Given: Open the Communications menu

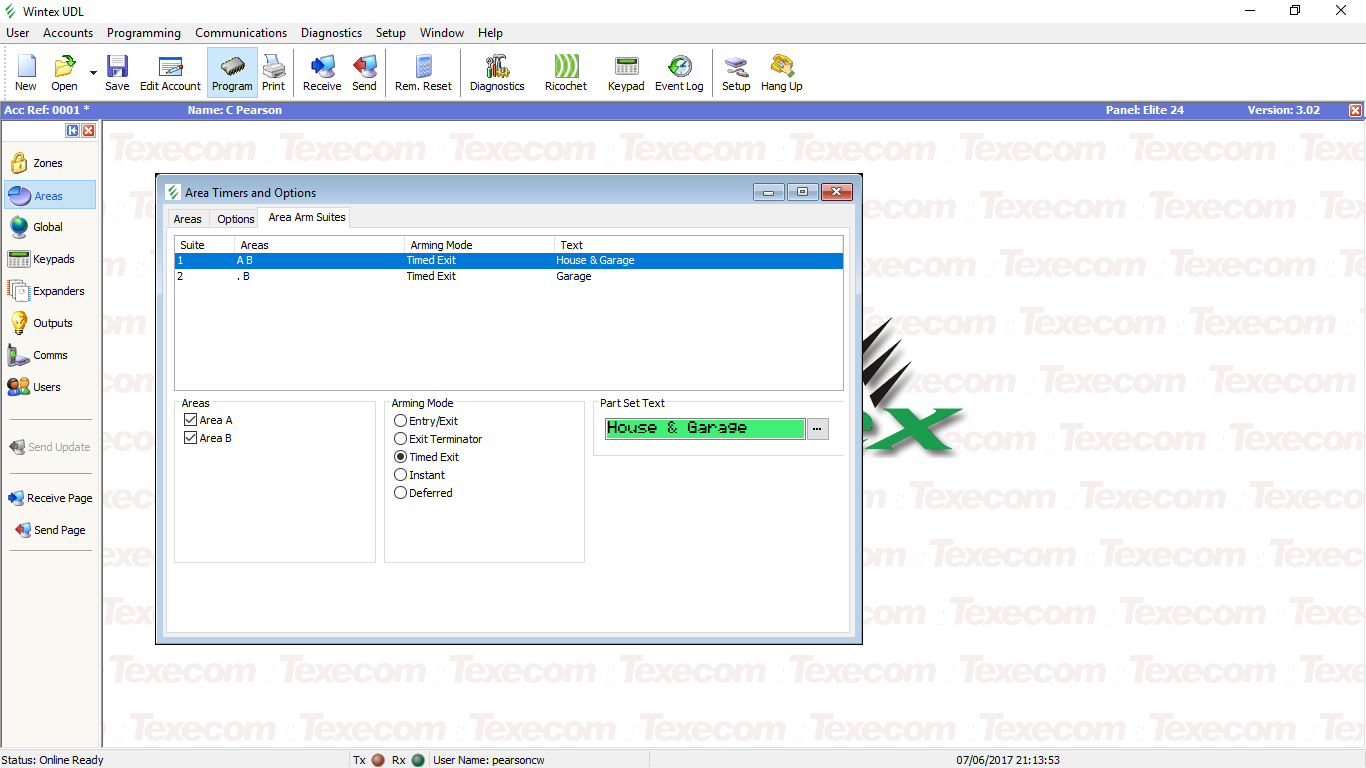Looking at the screenshot, I should point(241,33).
